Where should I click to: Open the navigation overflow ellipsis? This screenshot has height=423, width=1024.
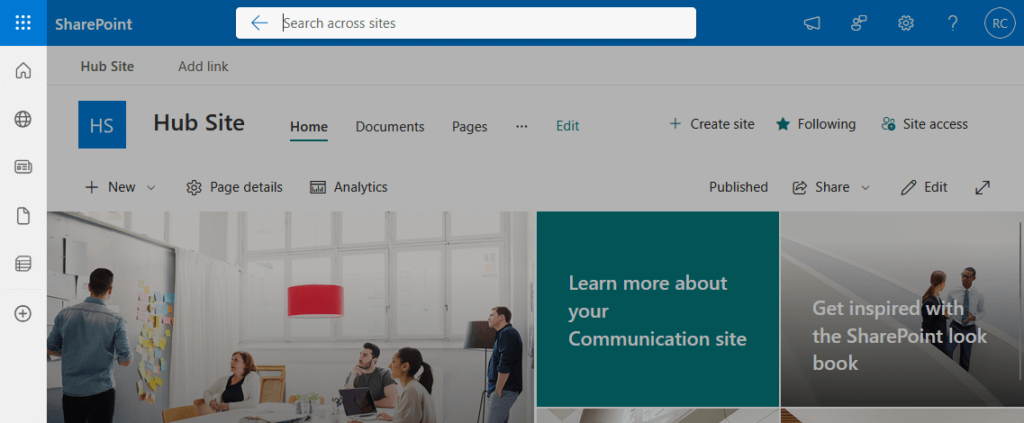pyautogui.click(x=522, y=127)
